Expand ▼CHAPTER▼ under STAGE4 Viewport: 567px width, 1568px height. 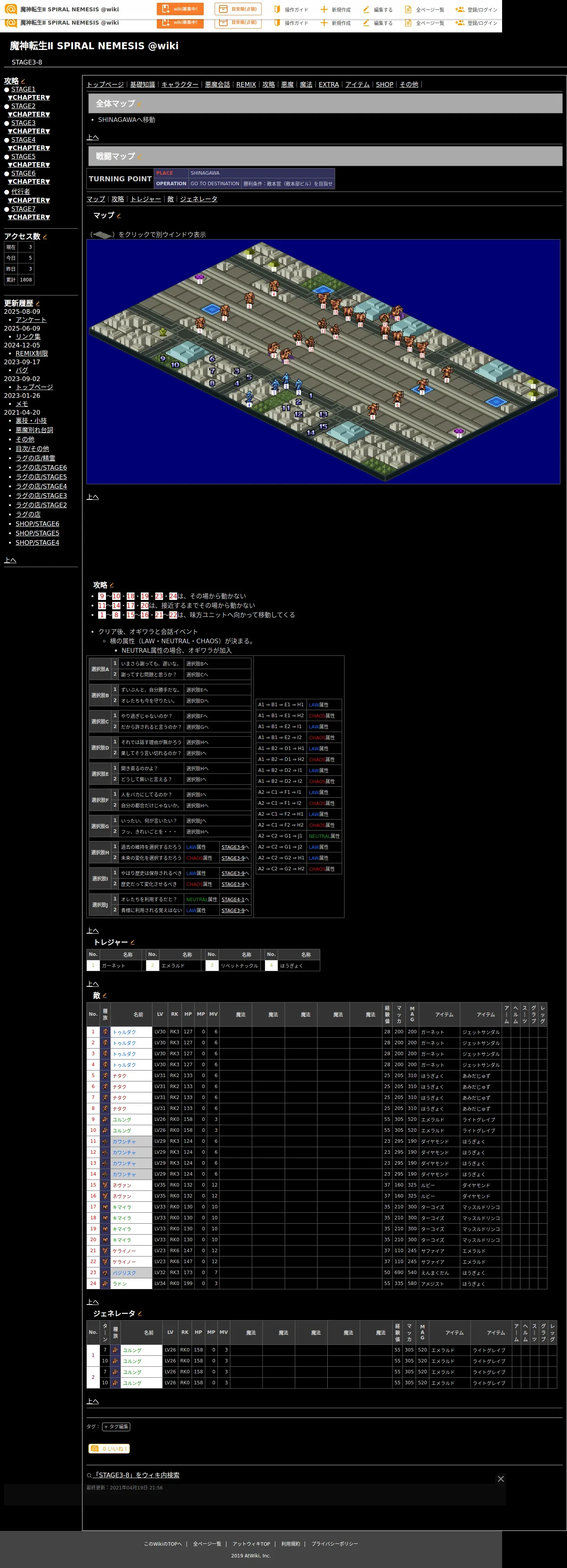[29, 148]
